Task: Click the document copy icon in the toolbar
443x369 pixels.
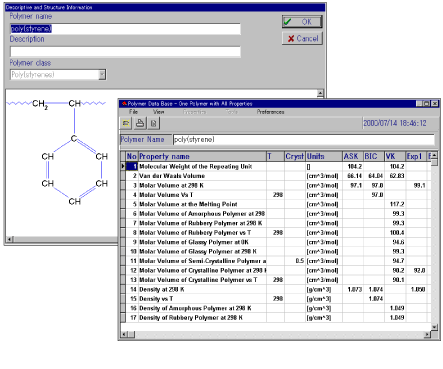Action: pyautogui.click(x=153, y=123)
